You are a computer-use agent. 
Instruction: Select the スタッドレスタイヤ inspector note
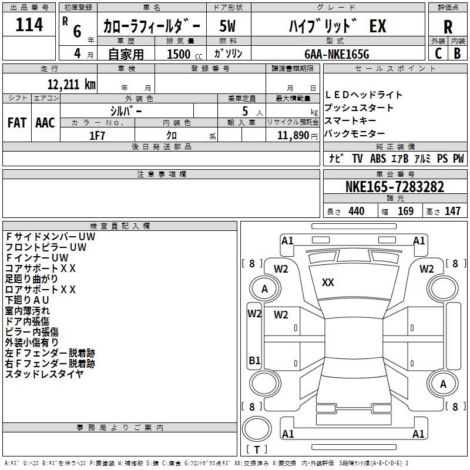point(44,374)
